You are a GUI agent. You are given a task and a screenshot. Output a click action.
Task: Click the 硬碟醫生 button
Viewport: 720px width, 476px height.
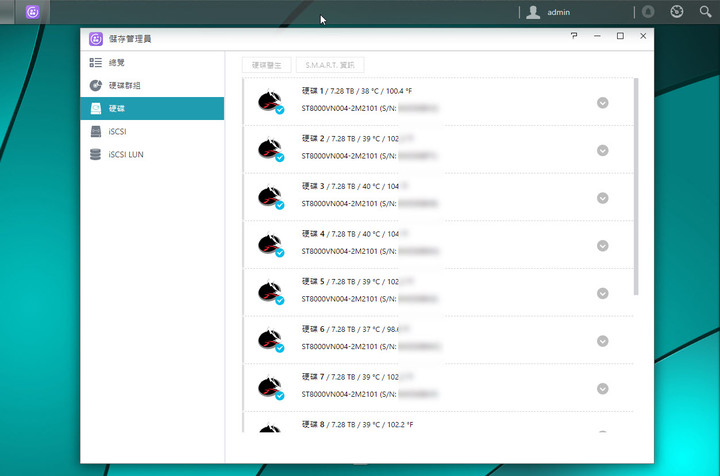pyautogui.click(x=266, y=65)
